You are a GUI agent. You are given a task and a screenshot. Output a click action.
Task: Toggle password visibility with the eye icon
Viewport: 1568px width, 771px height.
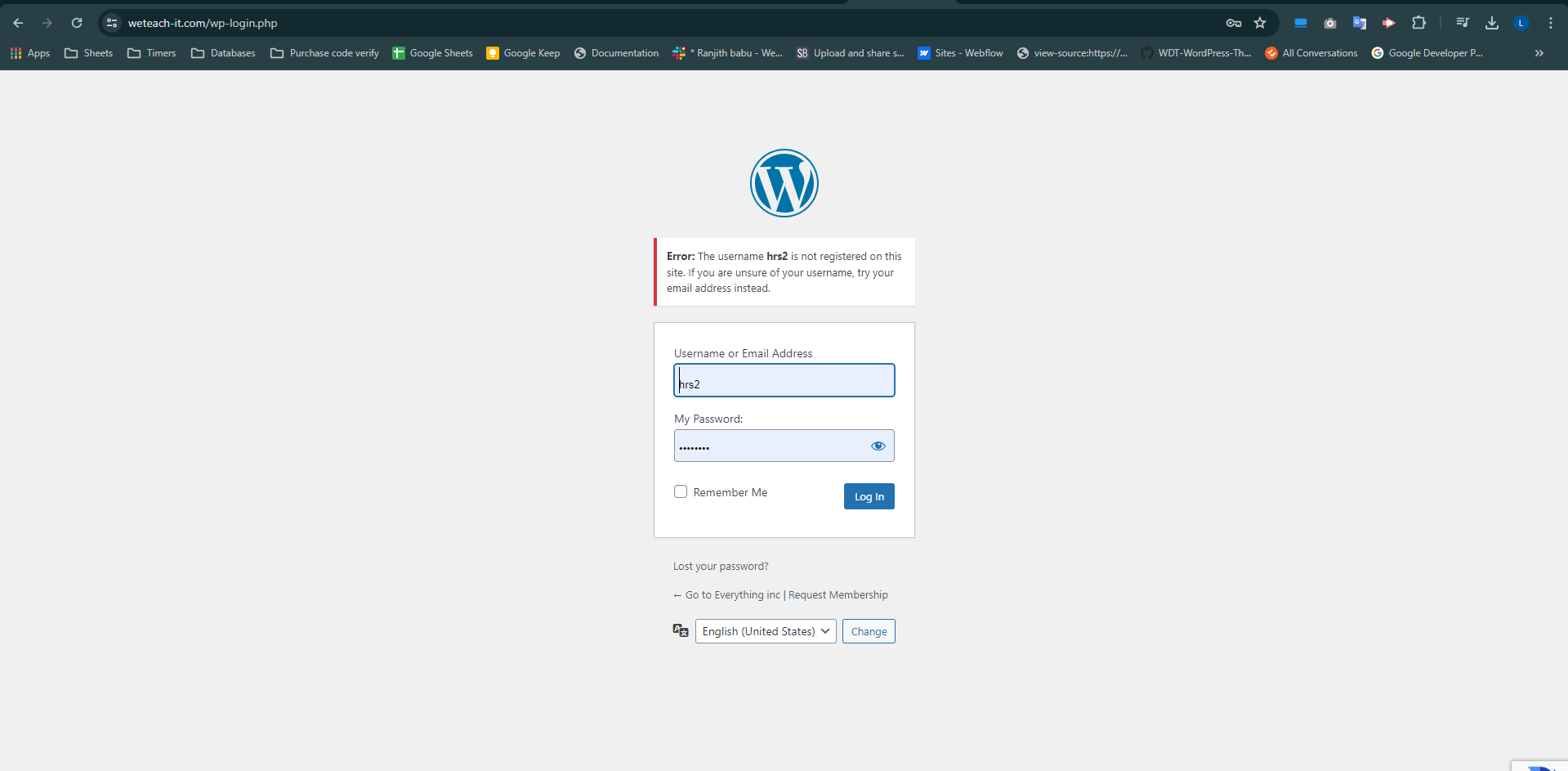[x=878, y=446]
